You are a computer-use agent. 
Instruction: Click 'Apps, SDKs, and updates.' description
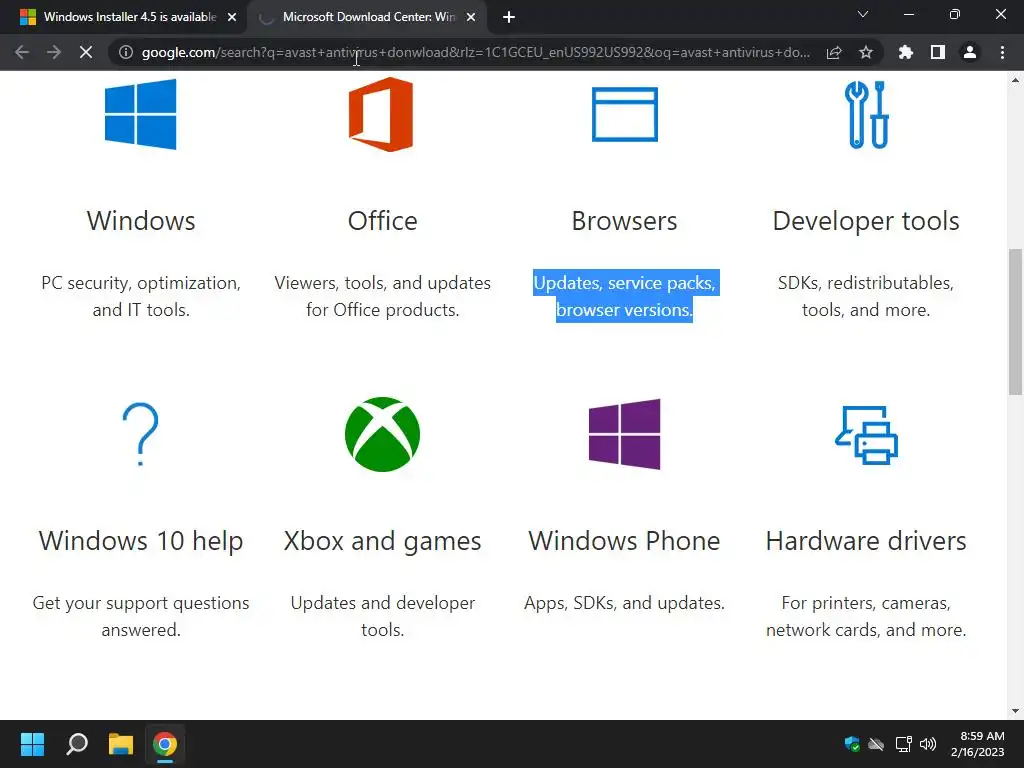pyautogui.click(x=624, y=602)
